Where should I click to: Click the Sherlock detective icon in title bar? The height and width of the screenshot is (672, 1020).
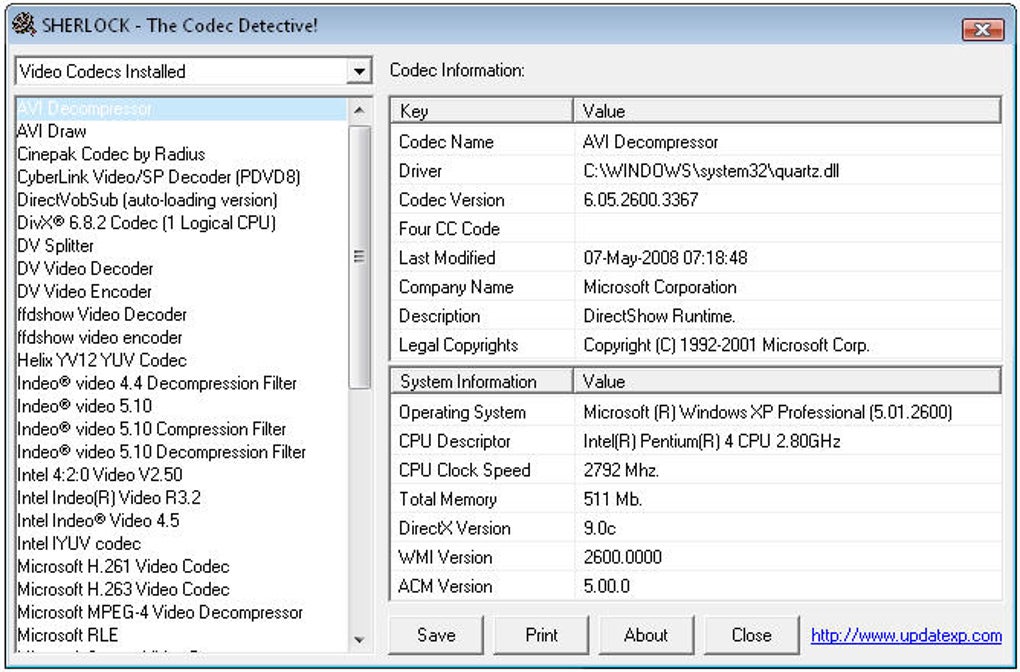click(x=24, y=25)
